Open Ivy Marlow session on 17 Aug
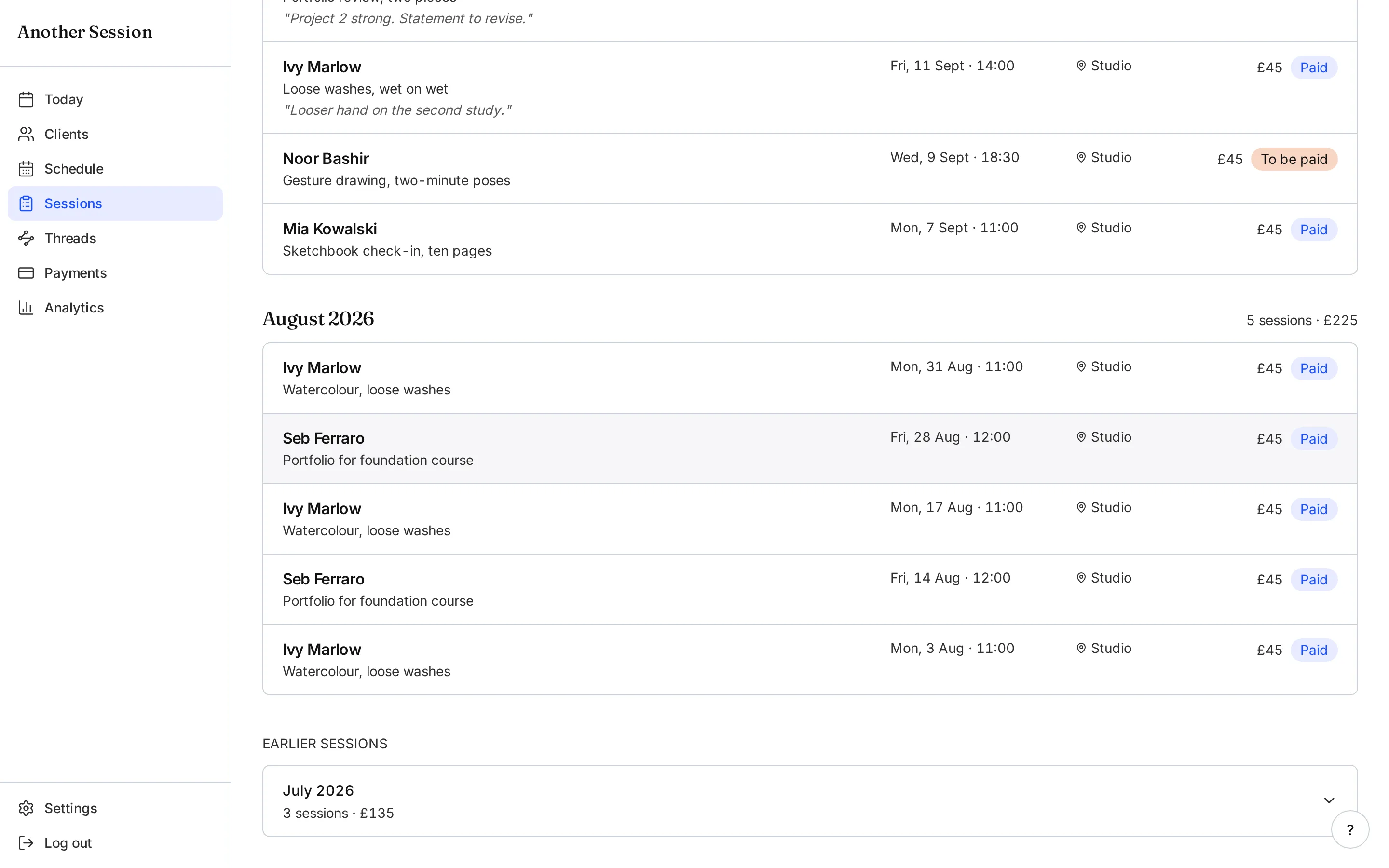Image resolution: width=1389 pixels, height=868 pixels. pos(810,519)
